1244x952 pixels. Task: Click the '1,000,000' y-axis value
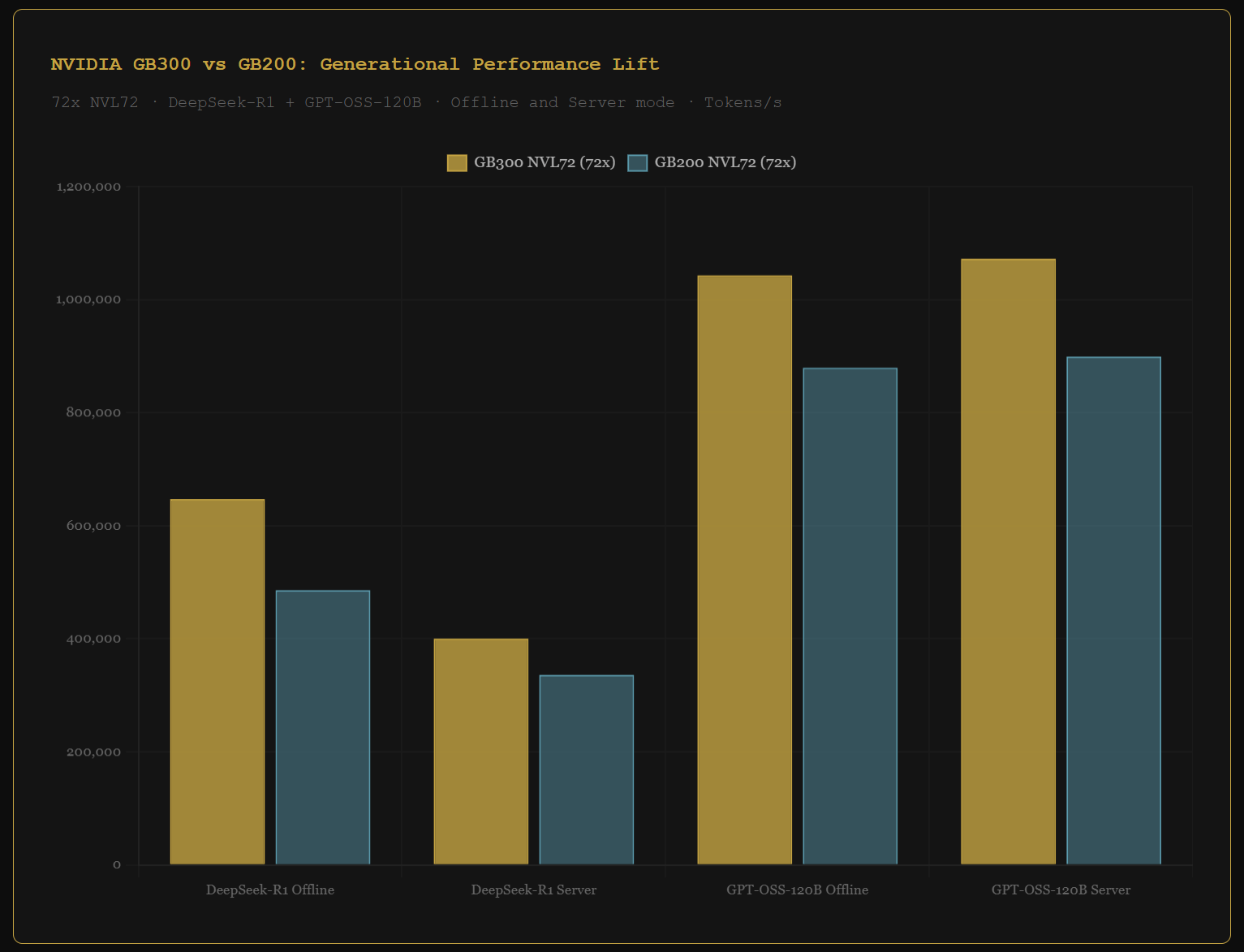(x=88, y=300)
